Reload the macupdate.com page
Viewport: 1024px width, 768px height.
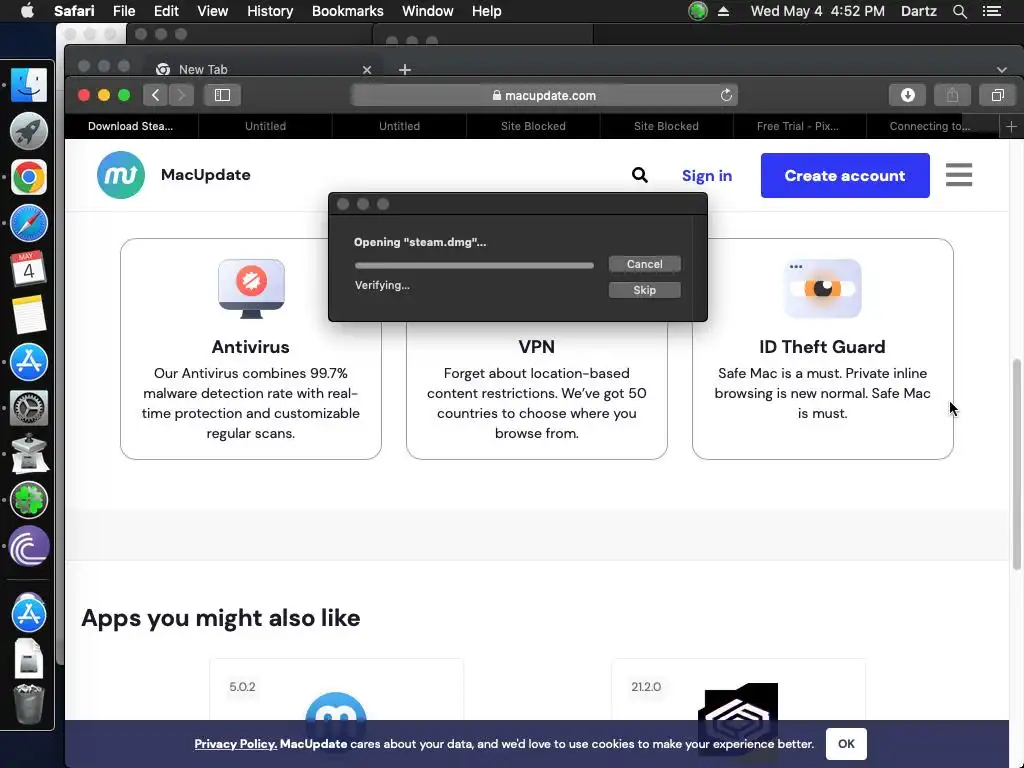coord(726,95)
